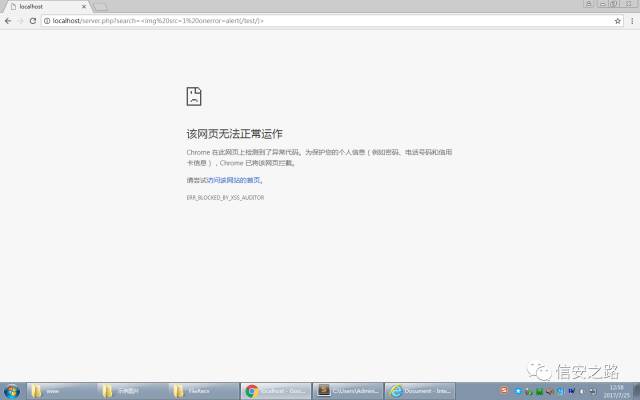The height and width of the screenshot is (400, 640).
Task: Reload the localhost page
Action: 33,21
